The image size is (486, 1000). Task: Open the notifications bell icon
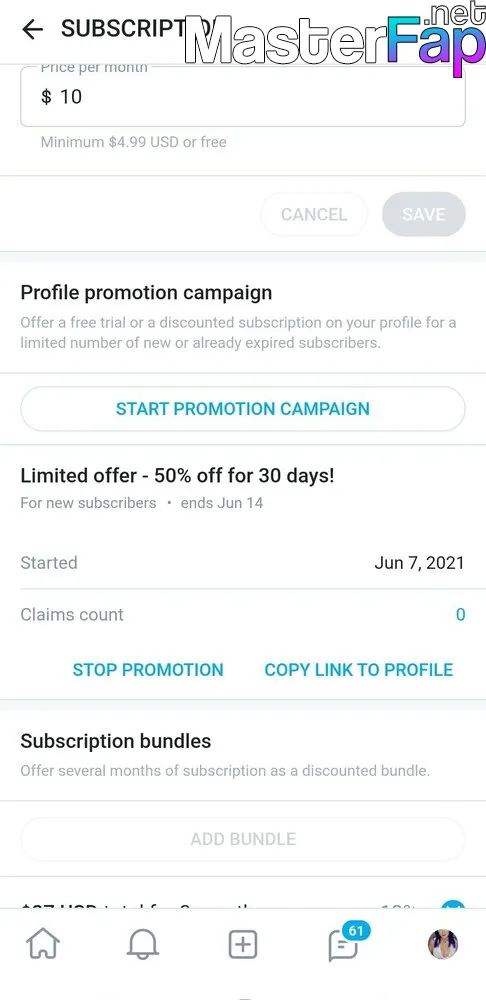click(x=142, y=944)
